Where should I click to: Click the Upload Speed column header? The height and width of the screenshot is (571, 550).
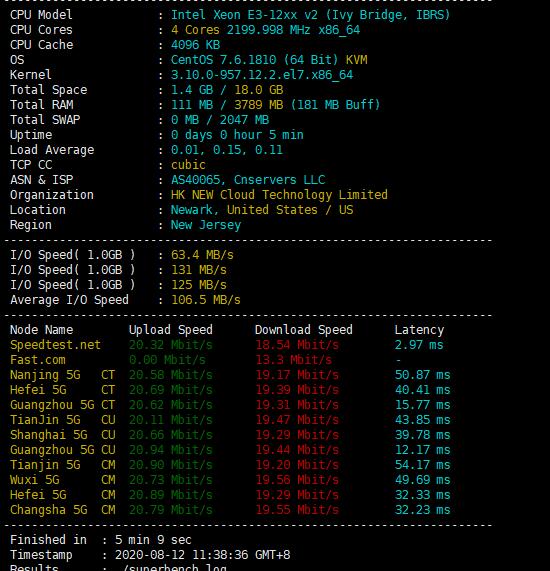coord(170,330)
